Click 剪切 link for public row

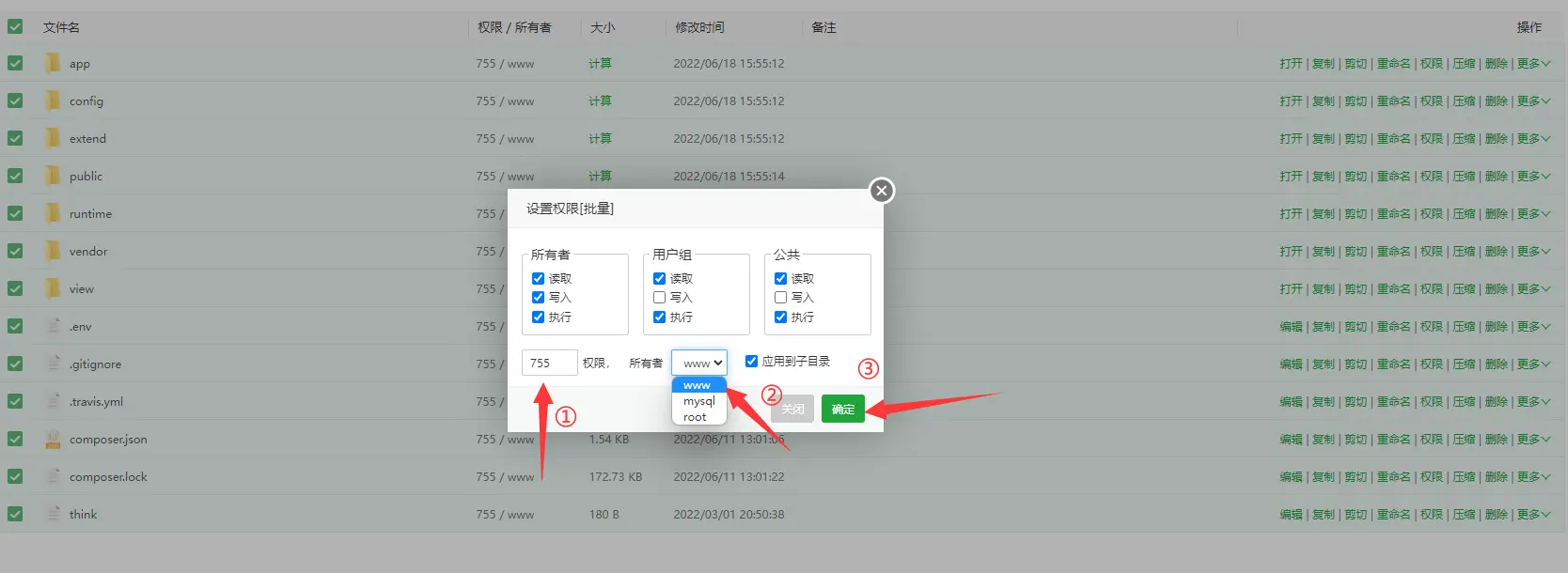pos(1356,177)
